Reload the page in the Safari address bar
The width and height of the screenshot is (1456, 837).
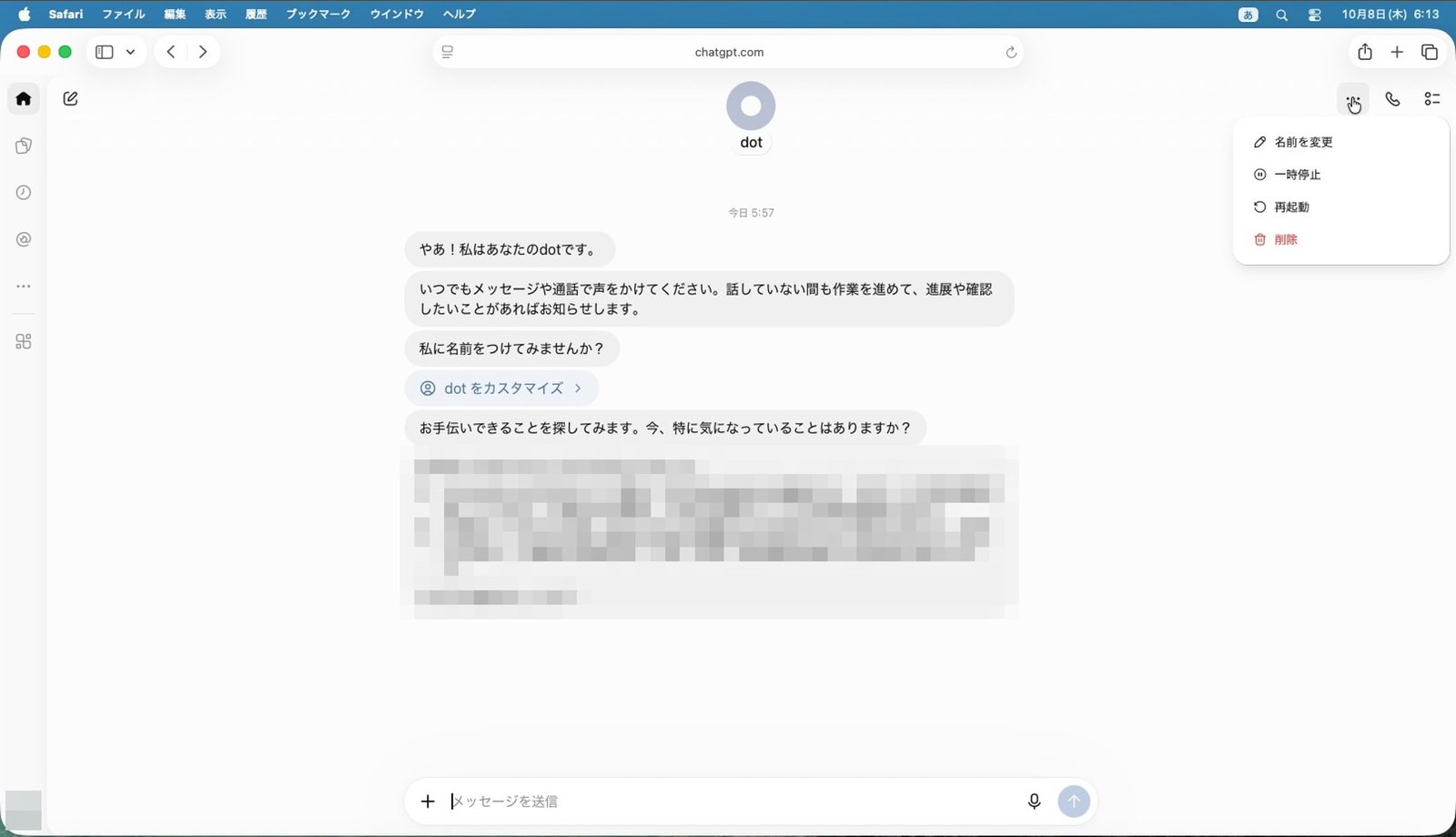(x=1010, y=52)
